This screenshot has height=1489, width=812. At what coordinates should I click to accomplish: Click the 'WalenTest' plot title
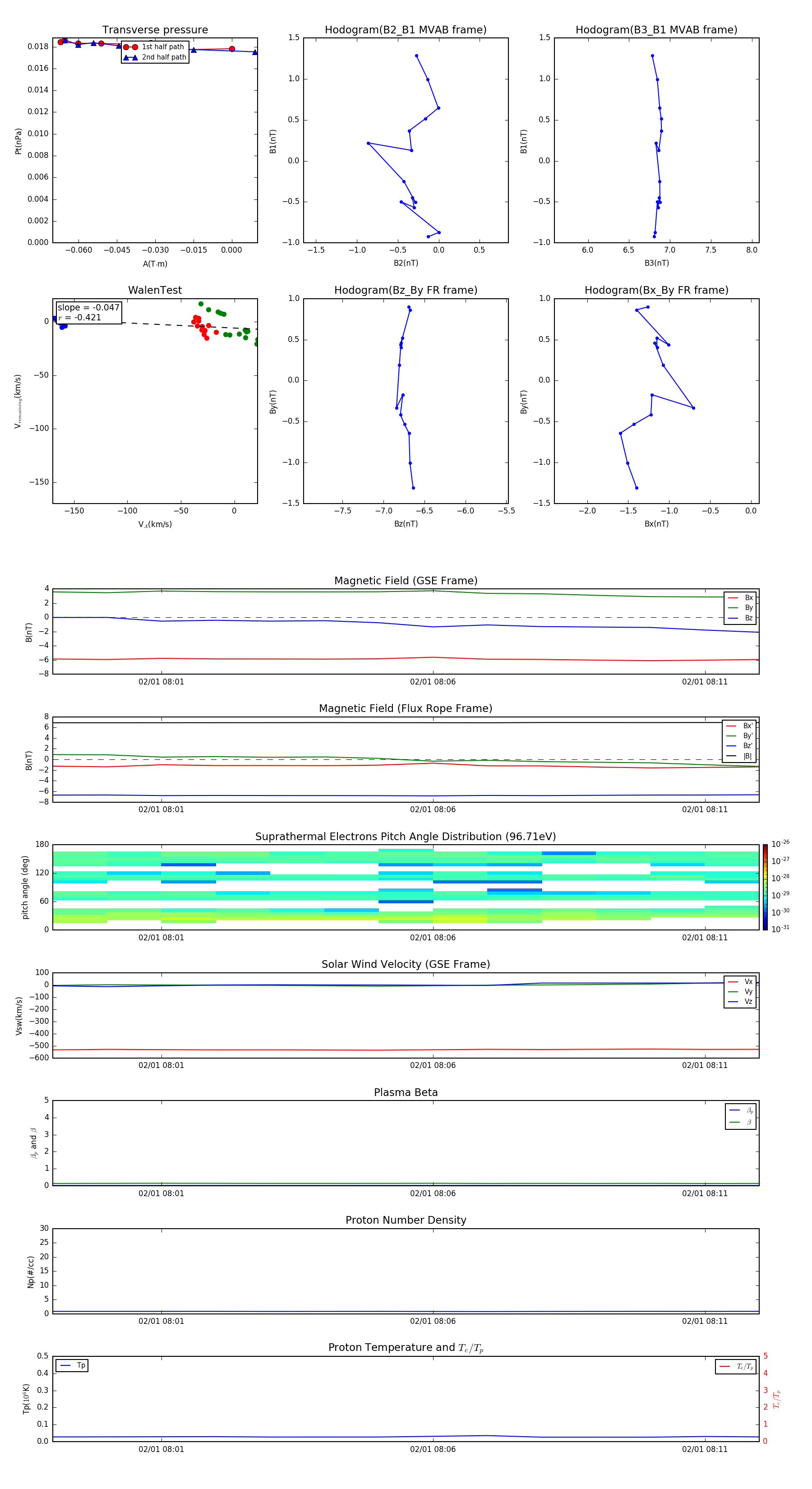(155, 290)
